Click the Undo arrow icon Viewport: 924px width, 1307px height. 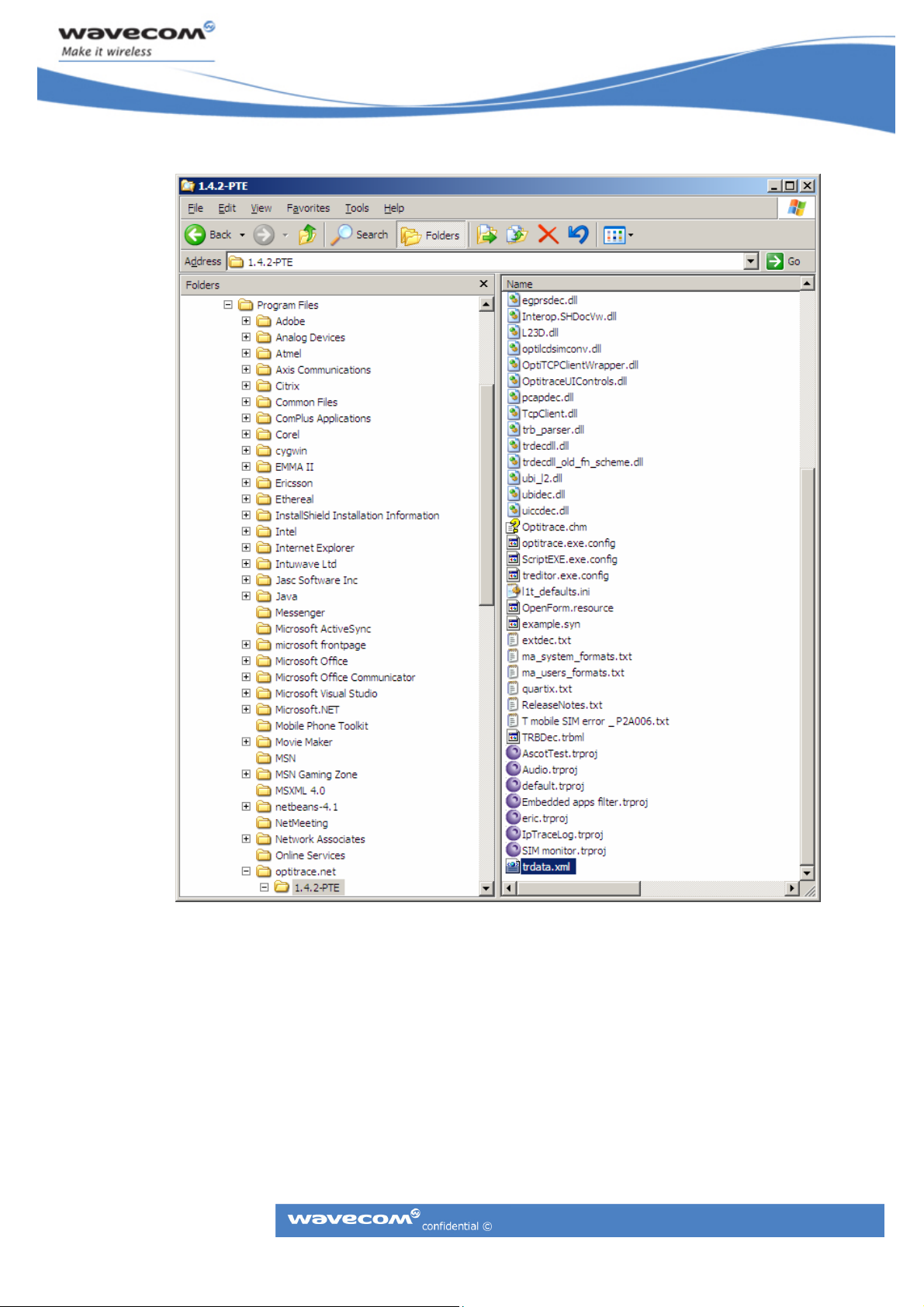click(x=578, y=234)
